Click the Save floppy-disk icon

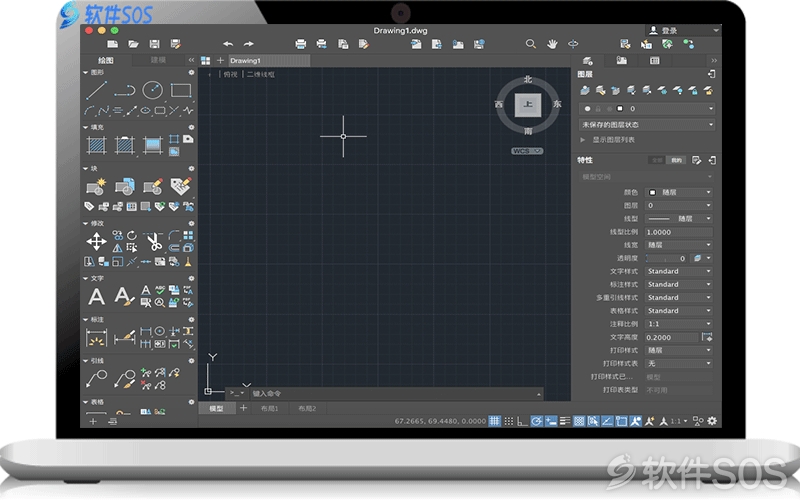(x=154, y=44)
